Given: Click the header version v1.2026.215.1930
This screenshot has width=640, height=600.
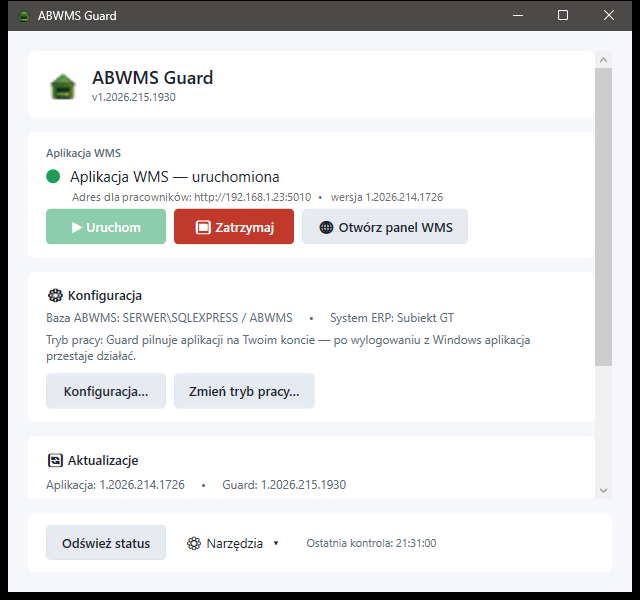Looking at the screenshot, I should (x=134, y=97).
